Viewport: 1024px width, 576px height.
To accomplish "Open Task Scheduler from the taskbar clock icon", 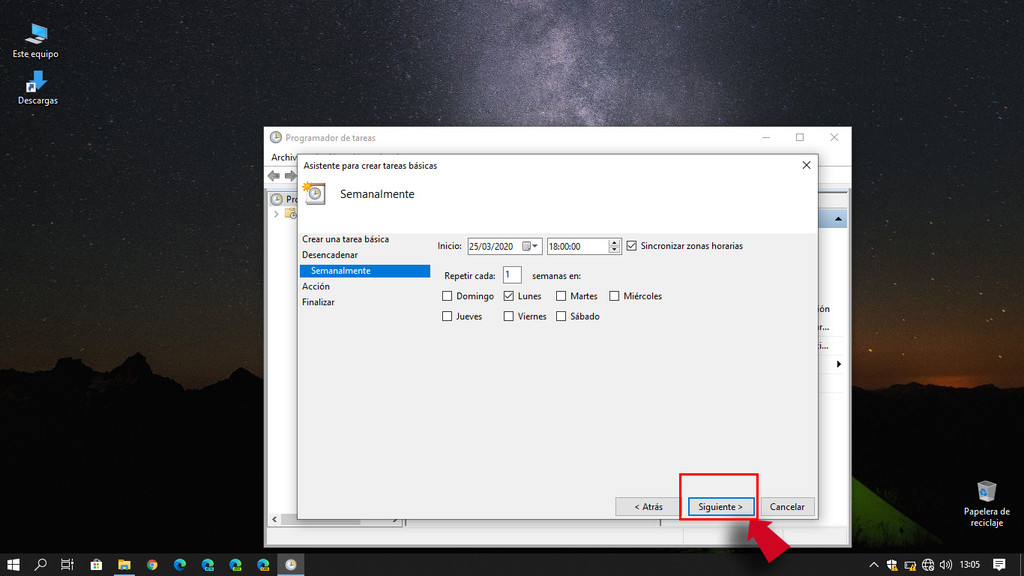I will (x=291, y=565).
